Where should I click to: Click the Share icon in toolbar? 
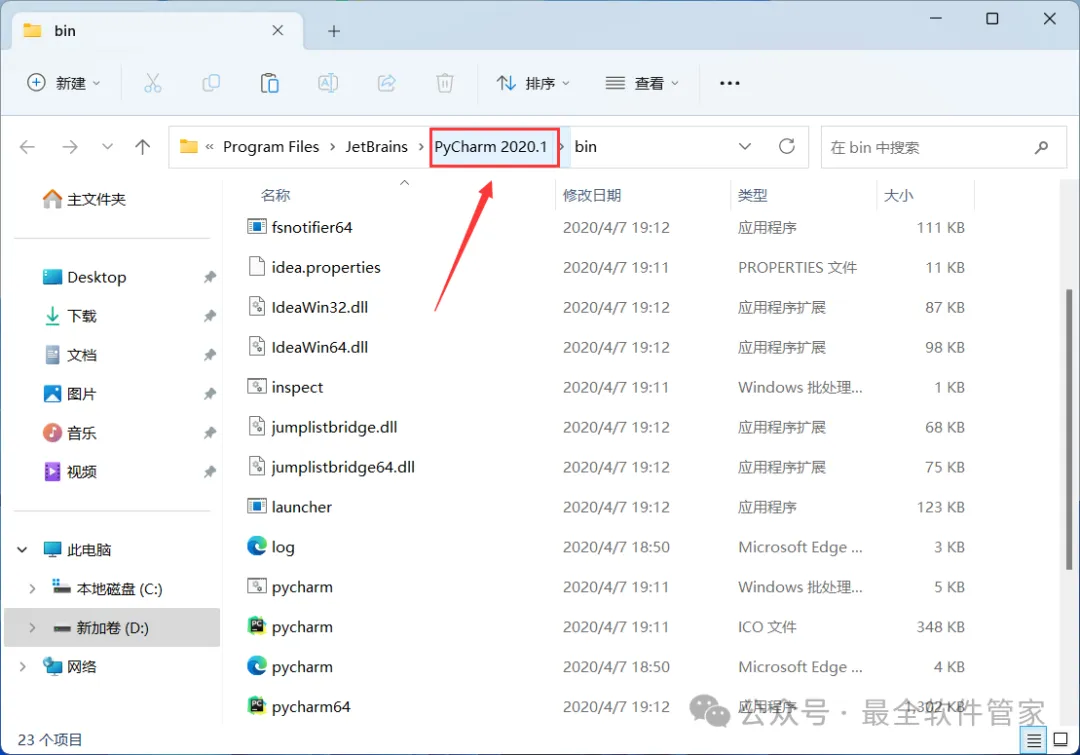[x=386, y=83]
